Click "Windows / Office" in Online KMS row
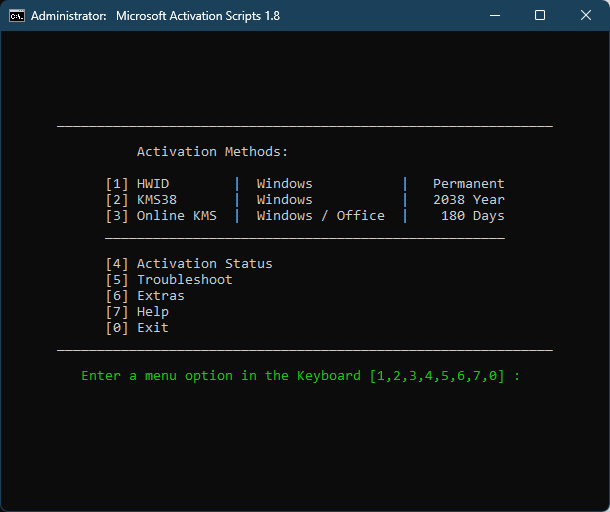 tap(320, 216)
